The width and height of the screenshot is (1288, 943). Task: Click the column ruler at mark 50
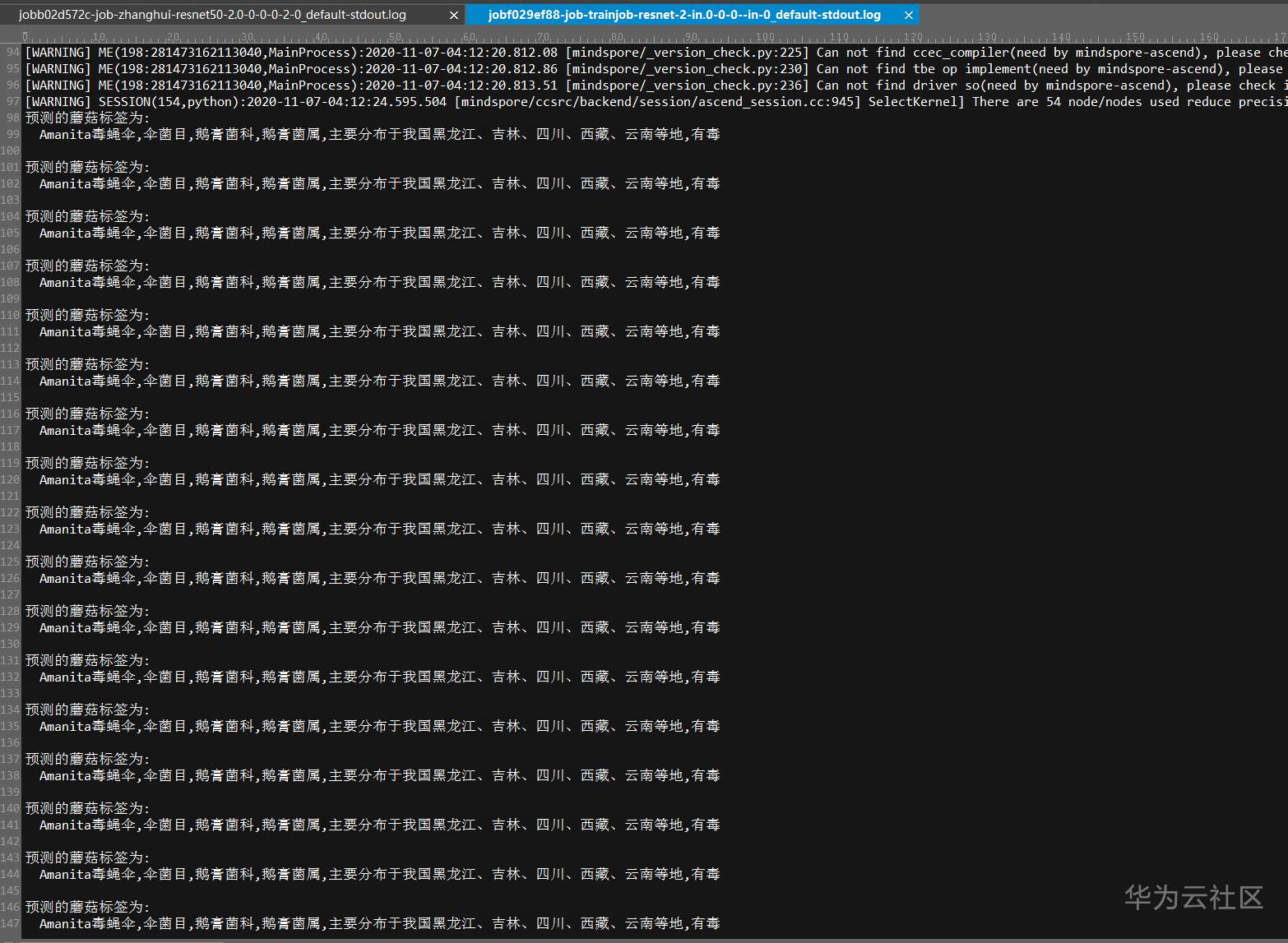point(395,37)
